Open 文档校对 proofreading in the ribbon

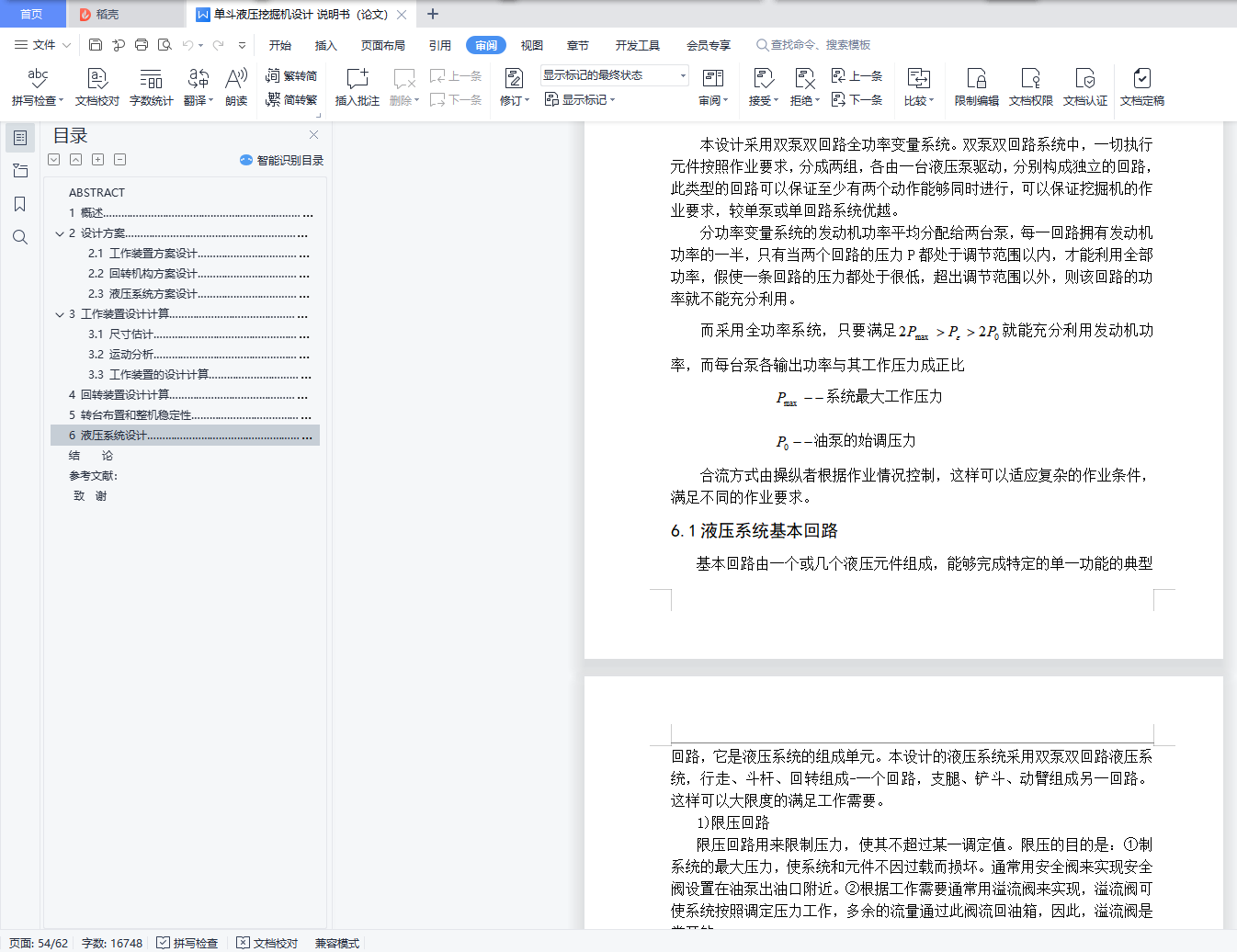pyautogui.click(x=97, y=87)
